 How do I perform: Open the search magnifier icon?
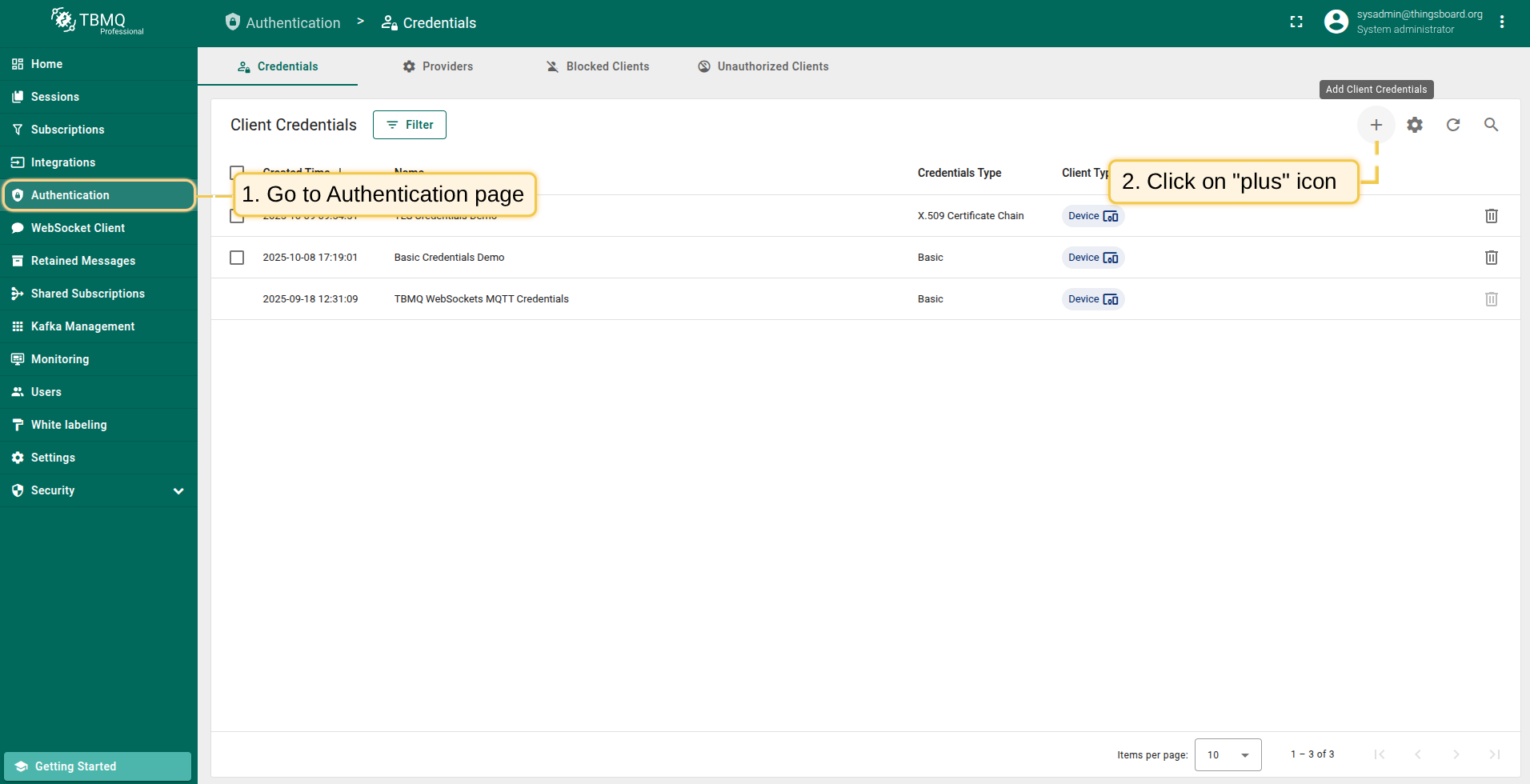1491,125
